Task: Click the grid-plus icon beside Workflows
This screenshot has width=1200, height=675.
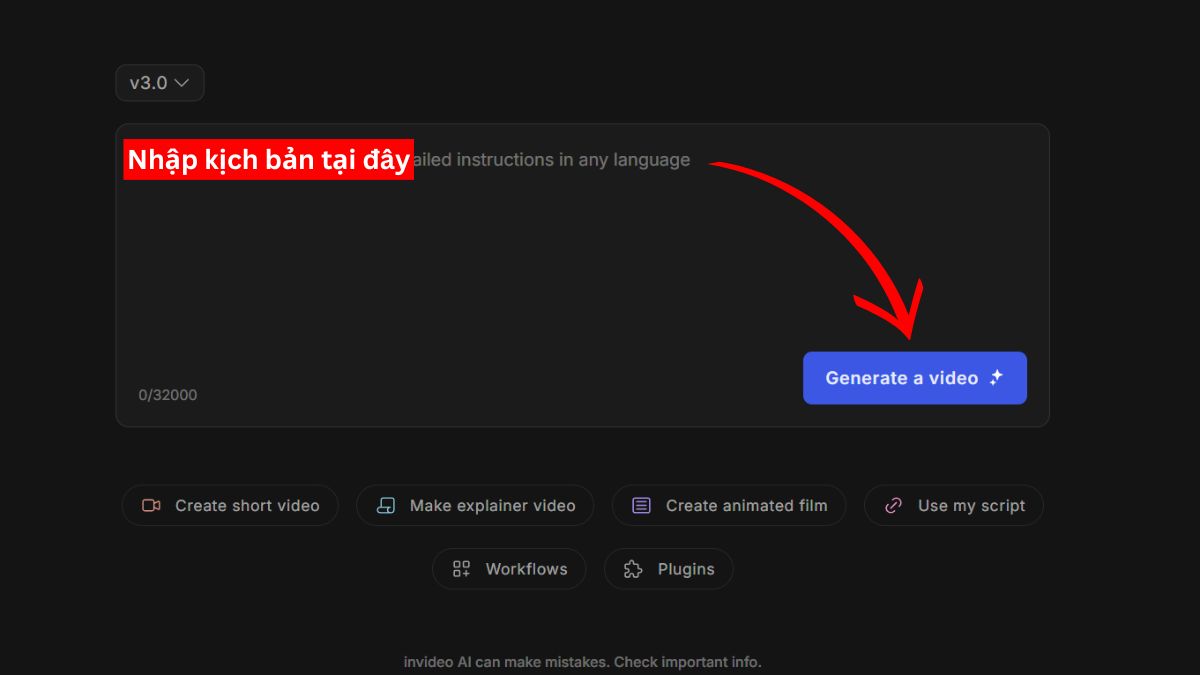Action: point(461,569)
